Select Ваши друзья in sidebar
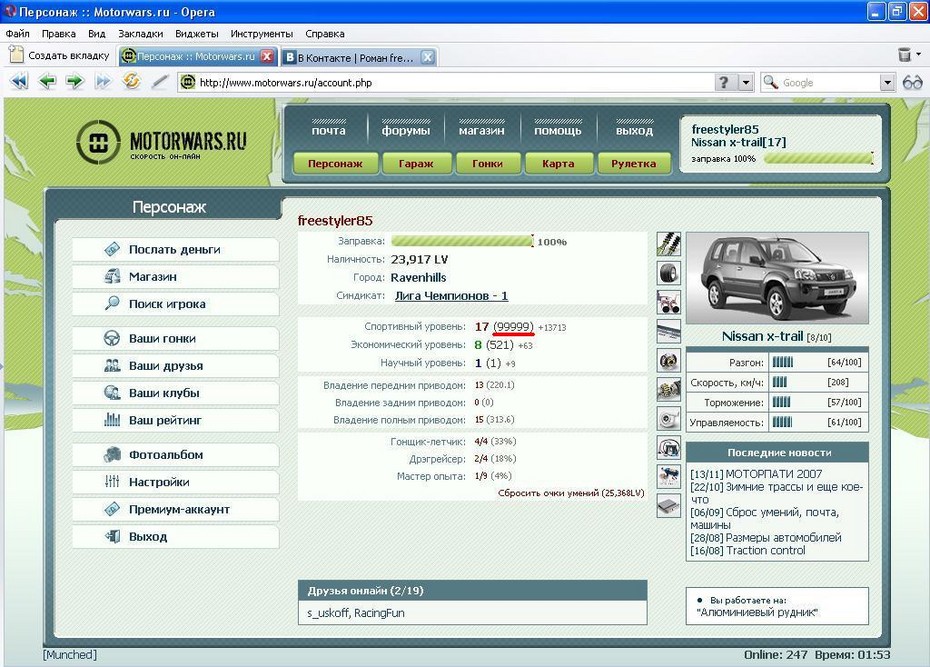930x667 pixels. [176, 366]
